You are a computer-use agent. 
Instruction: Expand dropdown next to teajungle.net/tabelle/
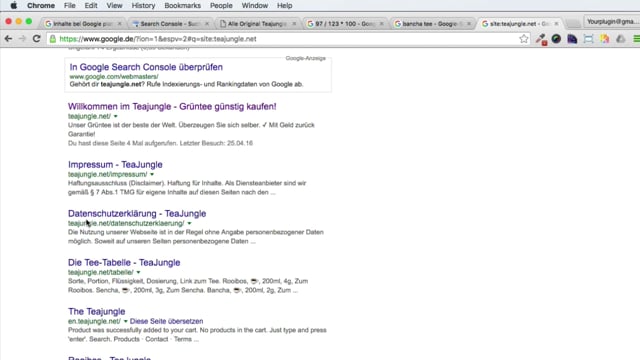coord(138,272)
